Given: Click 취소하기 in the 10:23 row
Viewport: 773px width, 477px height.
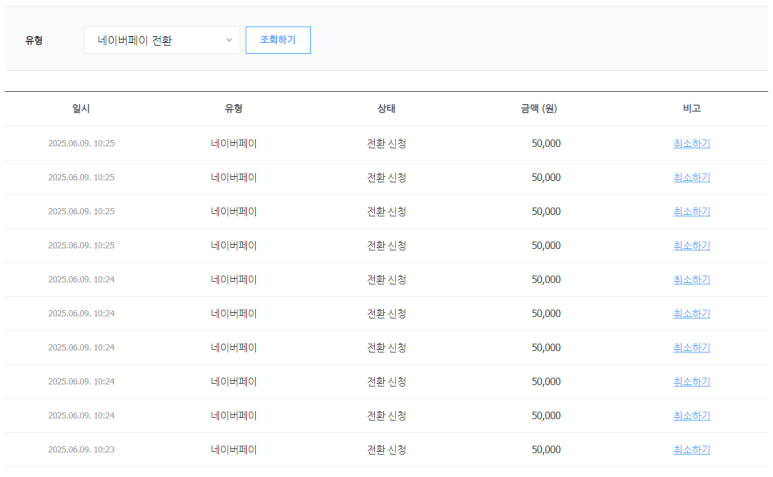Looking at the screenshot, I should pyautogui.click(x=692, y=449).
